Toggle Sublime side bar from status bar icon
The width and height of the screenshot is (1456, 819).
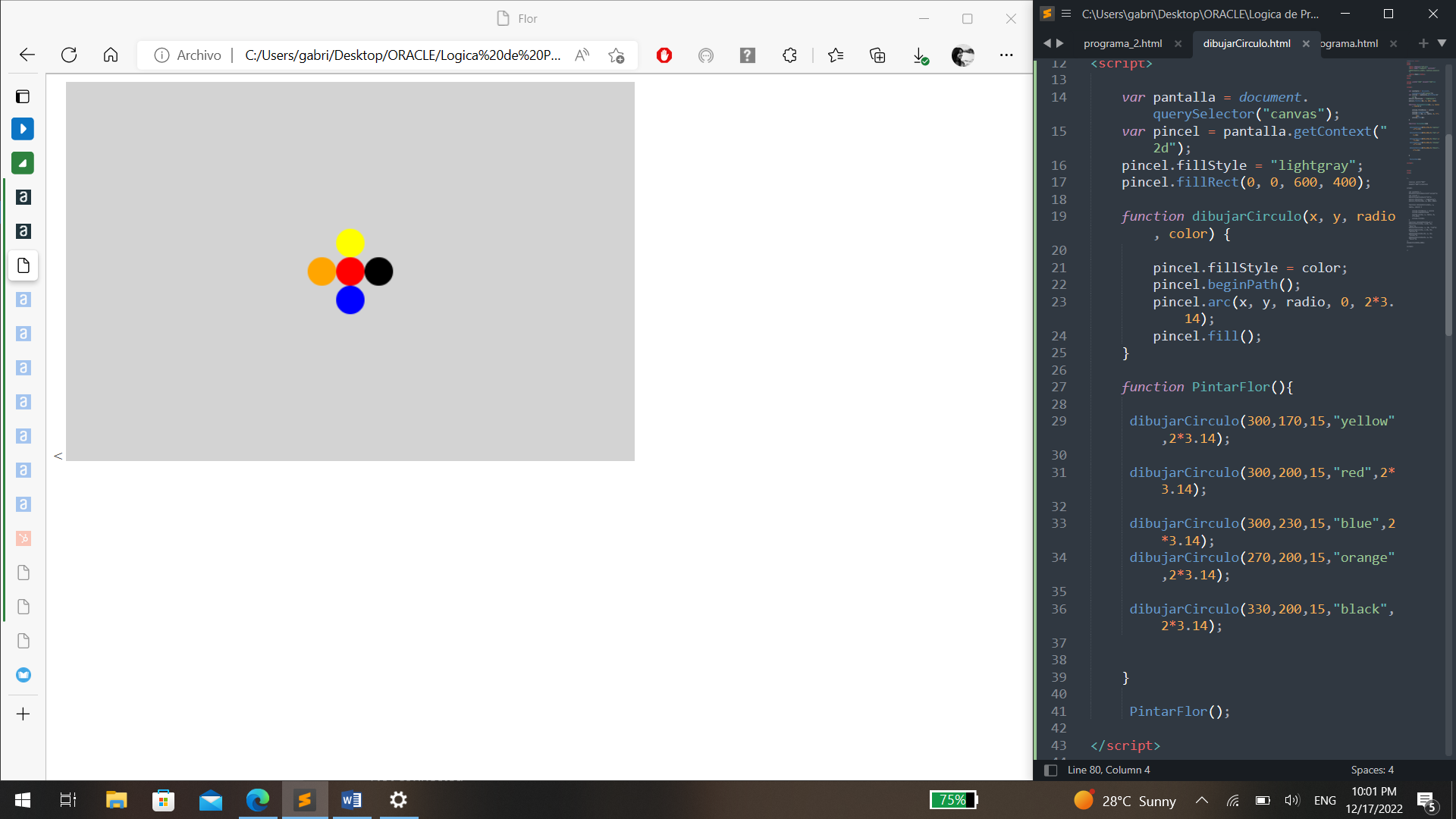(x=1051, y=770)
